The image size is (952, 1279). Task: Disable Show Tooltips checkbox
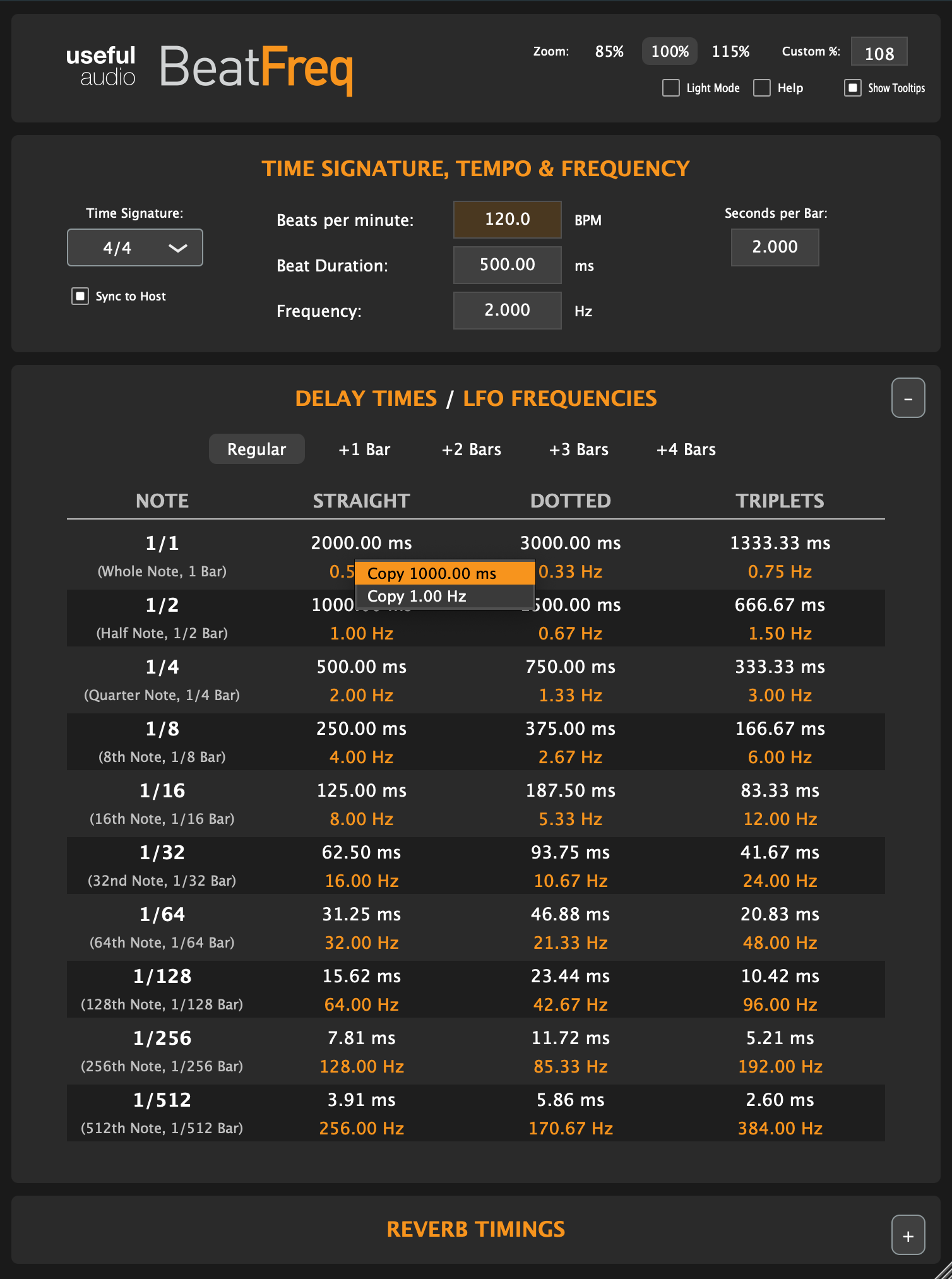(x=853, y=88)
